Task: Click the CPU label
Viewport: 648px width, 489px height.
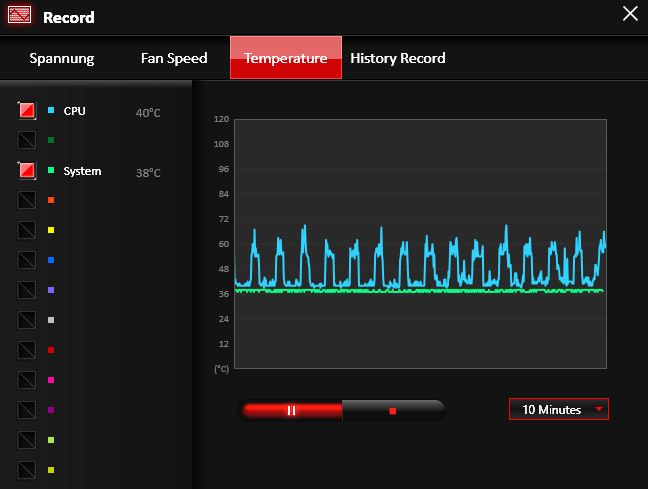Action: pyautogui.click(x=74, y=111)
